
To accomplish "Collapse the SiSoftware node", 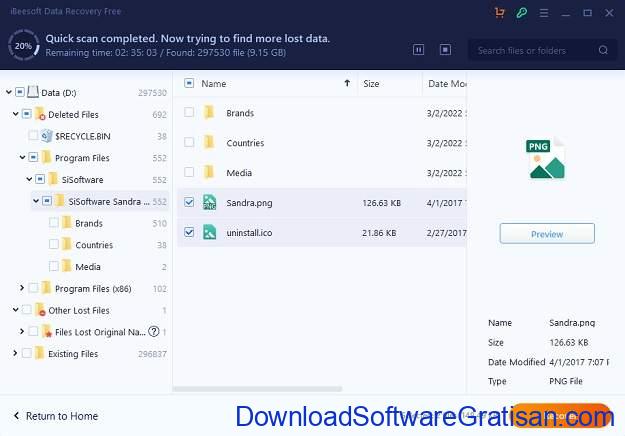I will click(x=29, y=179).
